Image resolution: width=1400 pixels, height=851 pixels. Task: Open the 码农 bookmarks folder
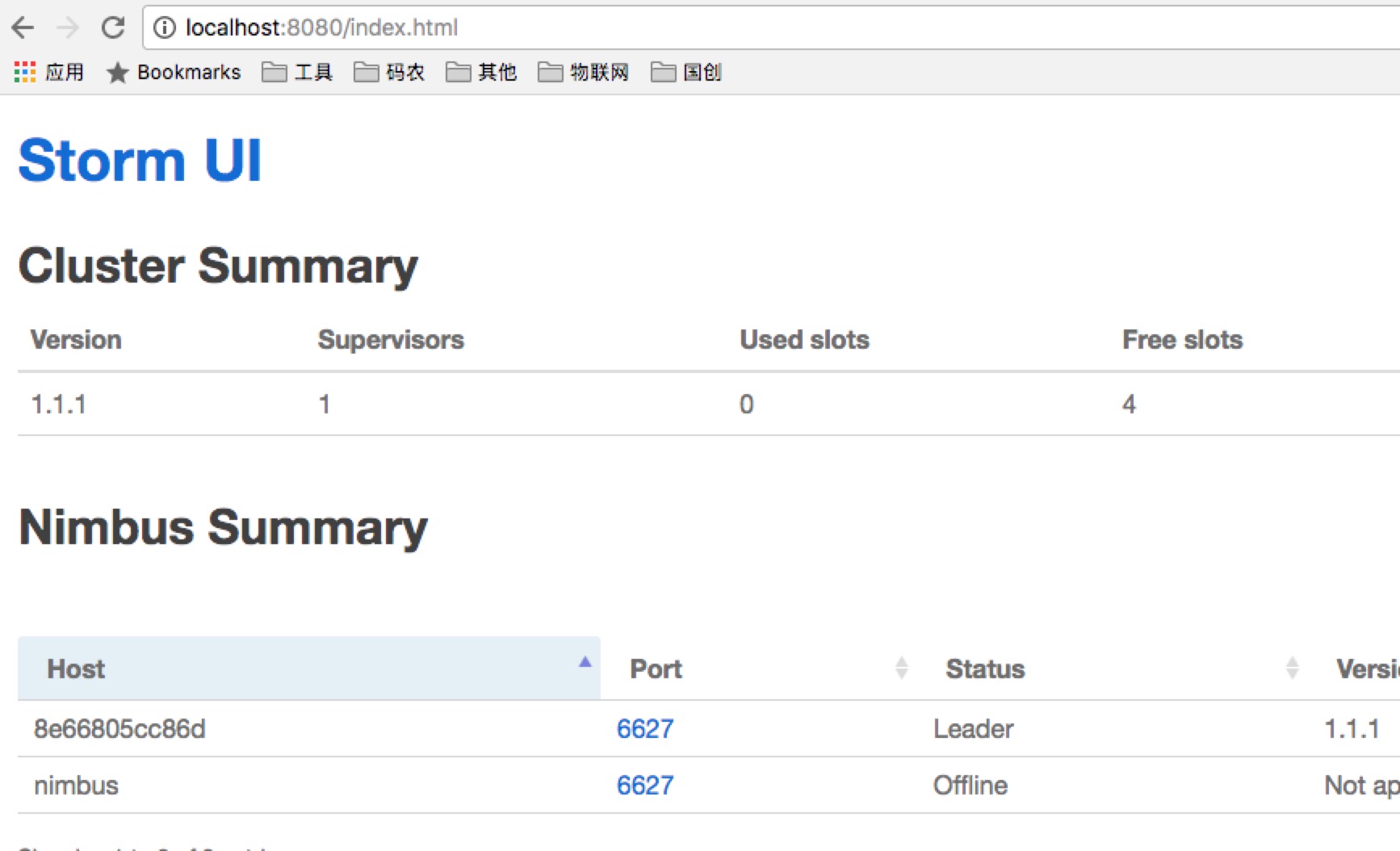[x=389, y=72]
